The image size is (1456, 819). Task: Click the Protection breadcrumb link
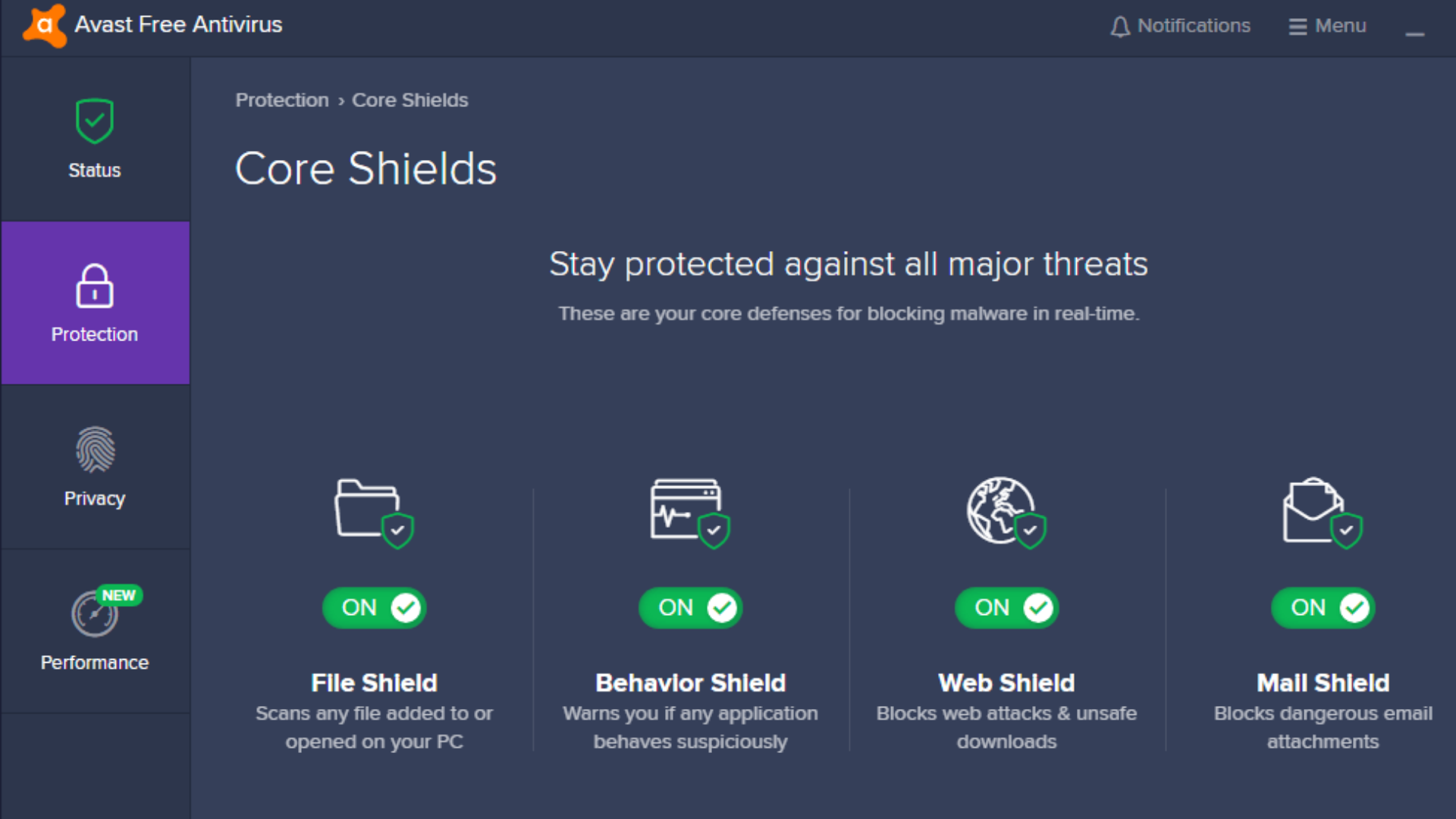tap(281, 99)
